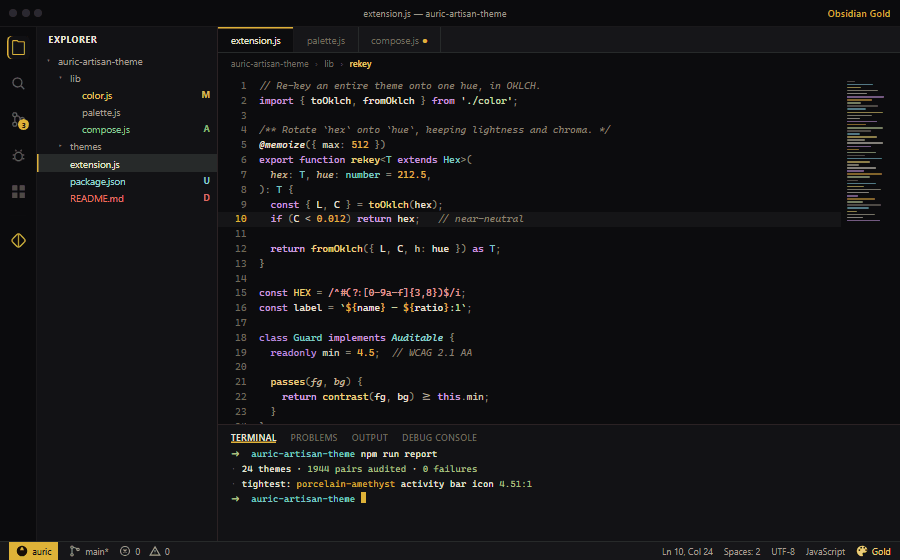Change the JavaScript language mode
The width and height of the screenshot is (900, 560).
coord(825,551)
